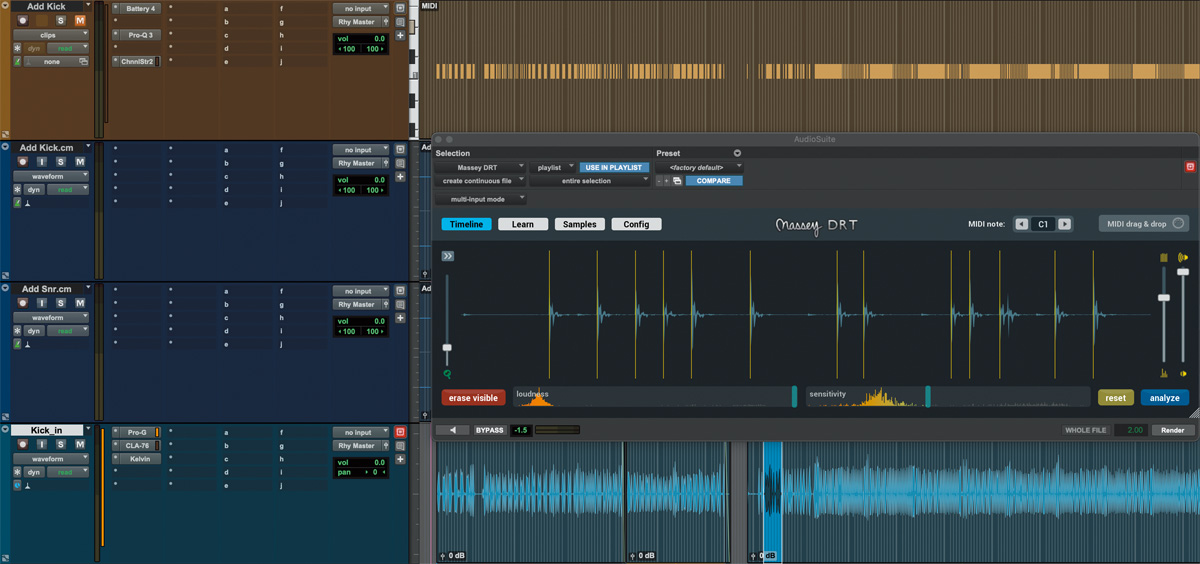Open the Preset menu arrow
The height and width of the screenshot is (564, 1200).
(737, 153)
